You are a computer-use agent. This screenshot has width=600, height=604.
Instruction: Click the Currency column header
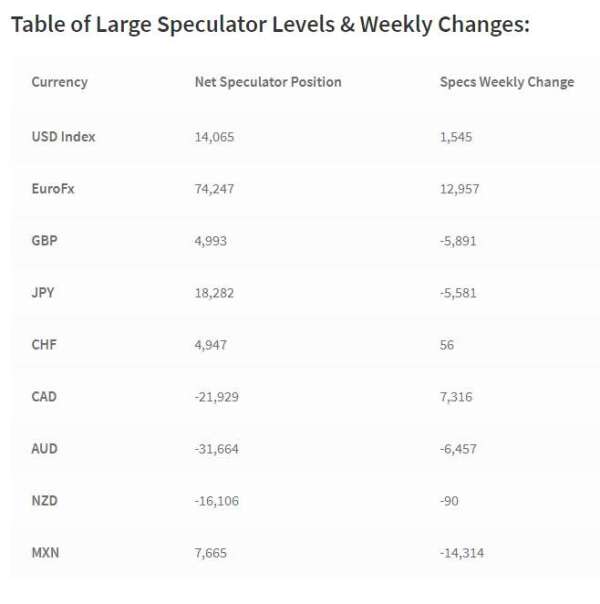pos(60,82)
